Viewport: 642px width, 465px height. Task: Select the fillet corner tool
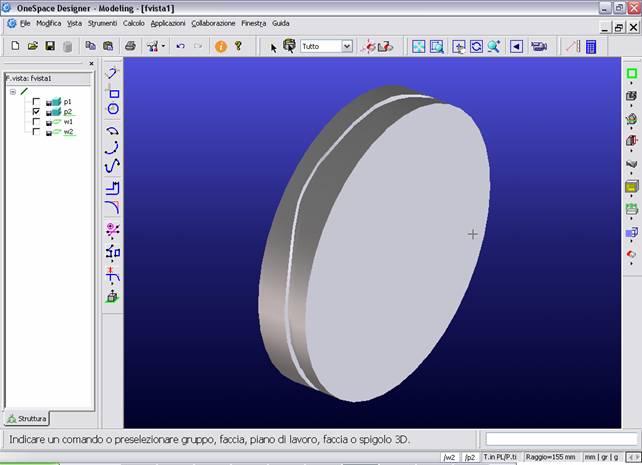point(113,207)
